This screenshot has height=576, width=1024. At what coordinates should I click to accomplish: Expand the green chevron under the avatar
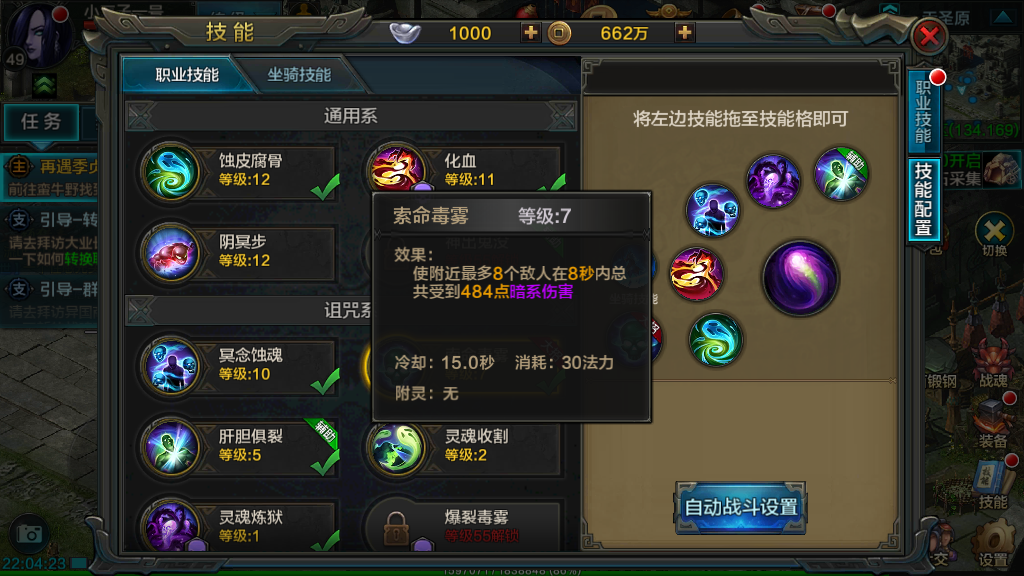click(44, 86)
